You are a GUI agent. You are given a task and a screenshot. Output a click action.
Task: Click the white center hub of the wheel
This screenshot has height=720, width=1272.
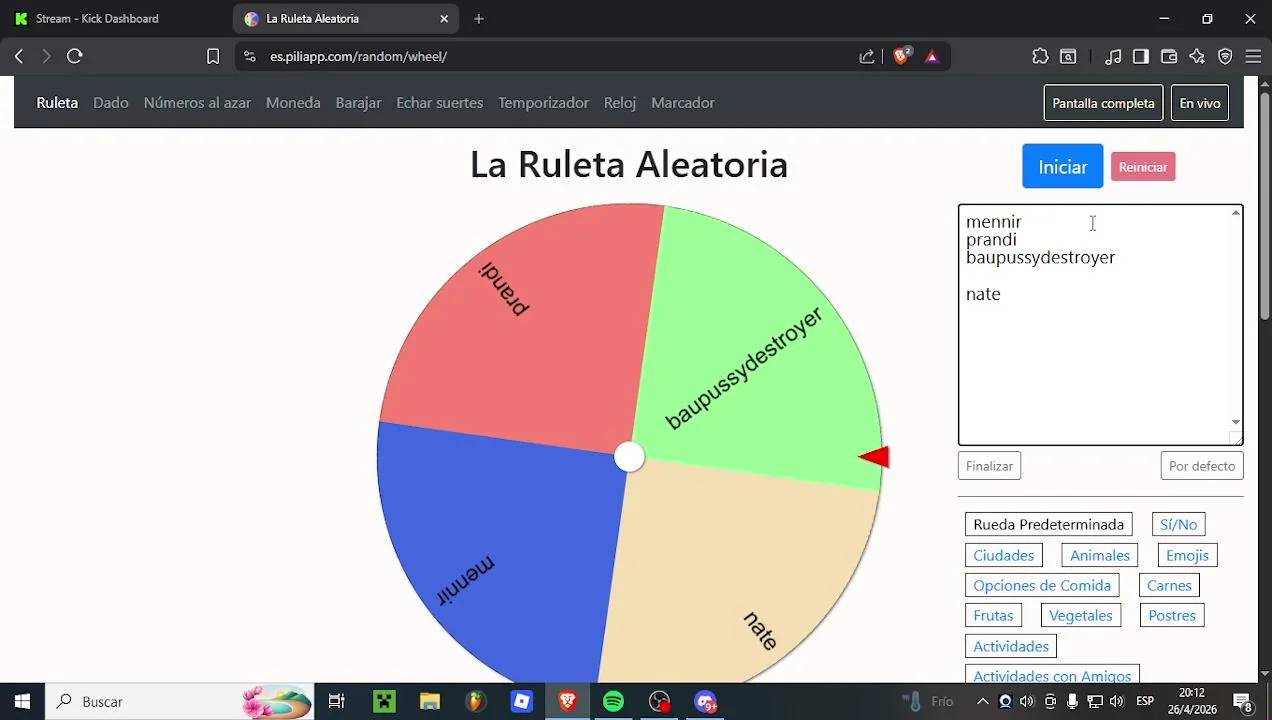click(x=629, y=457)
